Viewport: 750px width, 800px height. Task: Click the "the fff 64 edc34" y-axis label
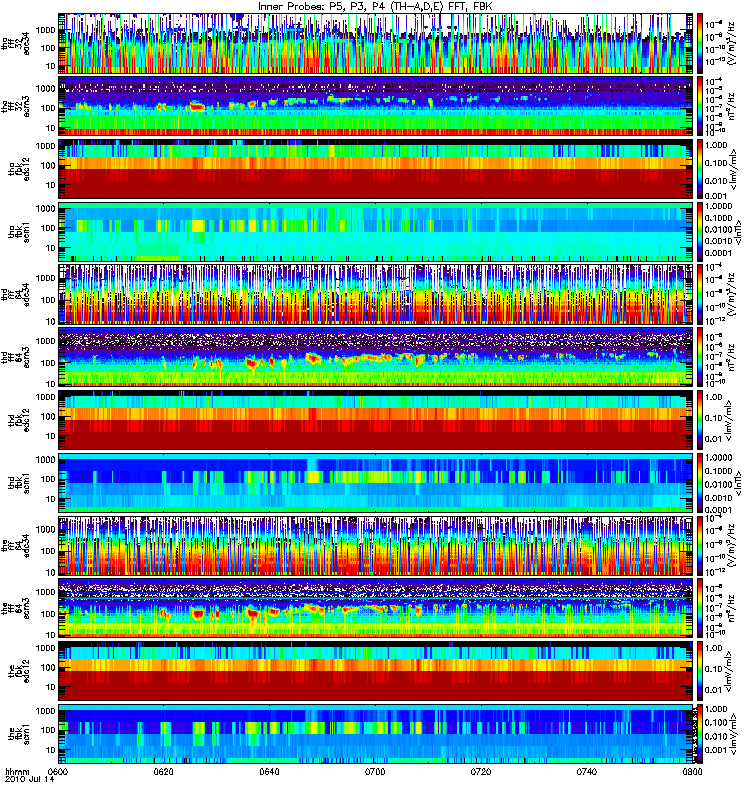coord(15,545)
